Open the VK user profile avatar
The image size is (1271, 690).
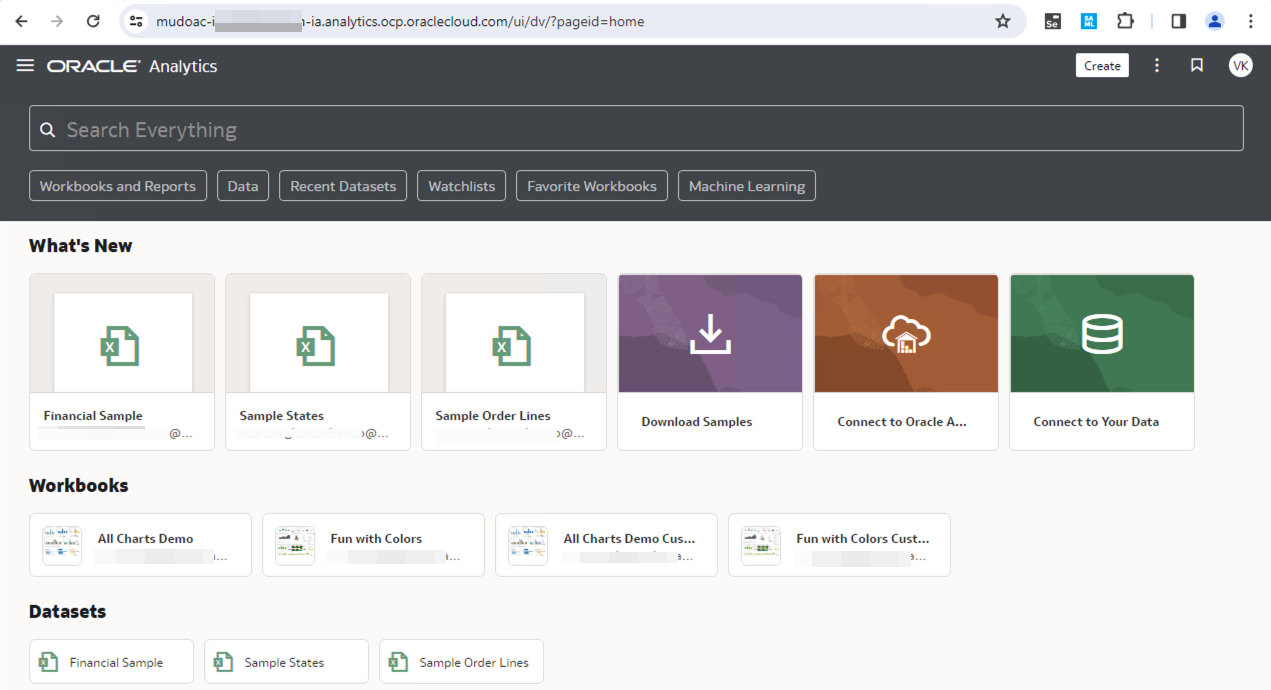tap(1240, 65)
